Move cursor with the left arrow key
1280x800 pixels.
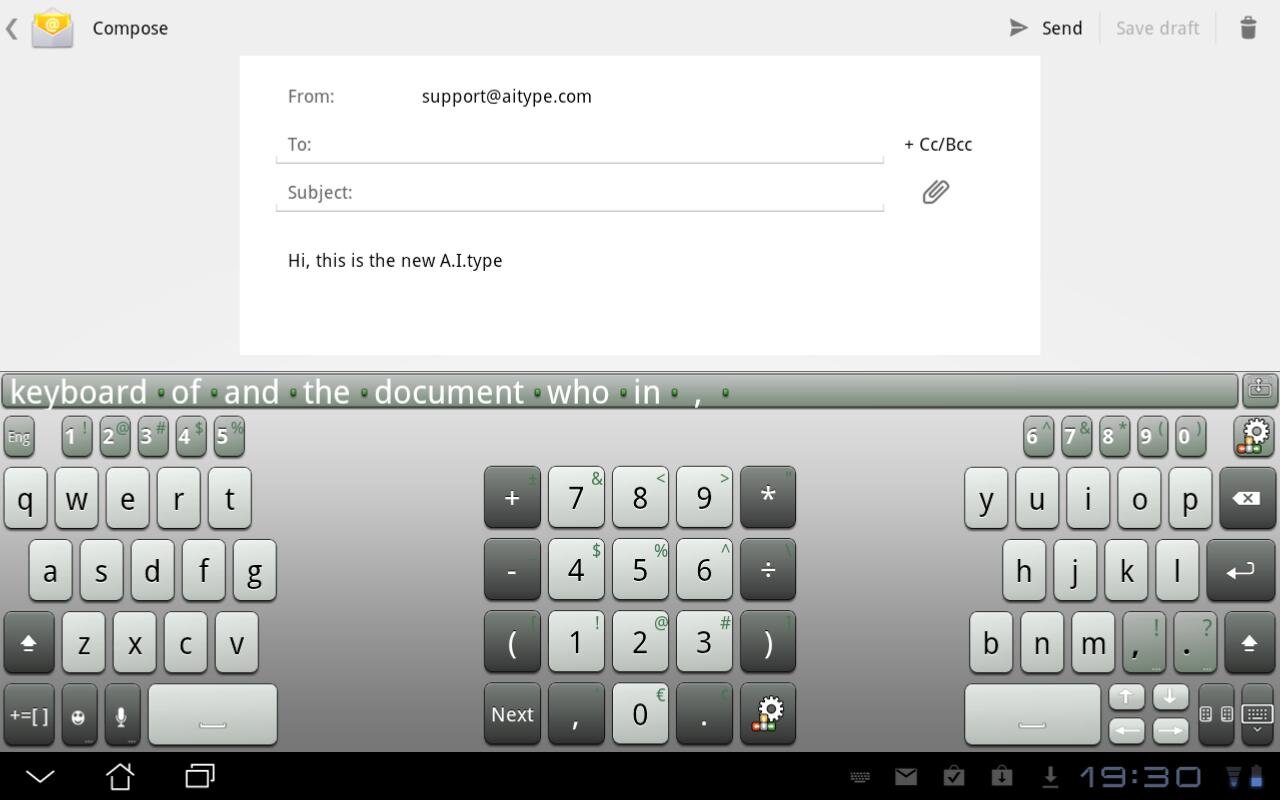(x=1127, y=730)
